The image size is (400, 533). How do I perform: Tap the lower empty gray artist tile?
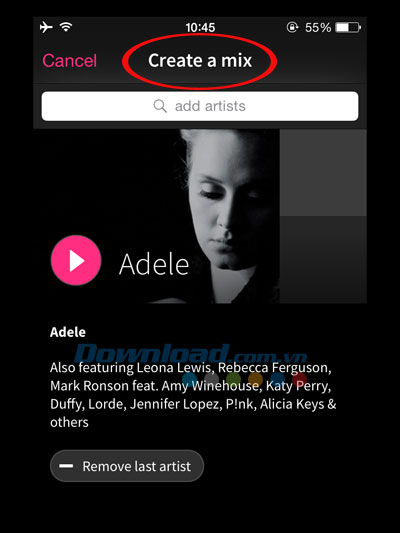[x=323, y=260]
